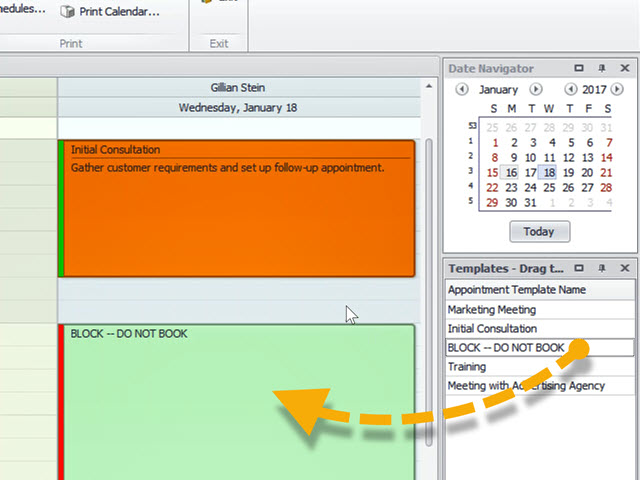This screenshot has width=640, height=480.
Task: Click the 2017 year label
Action: 594,89
